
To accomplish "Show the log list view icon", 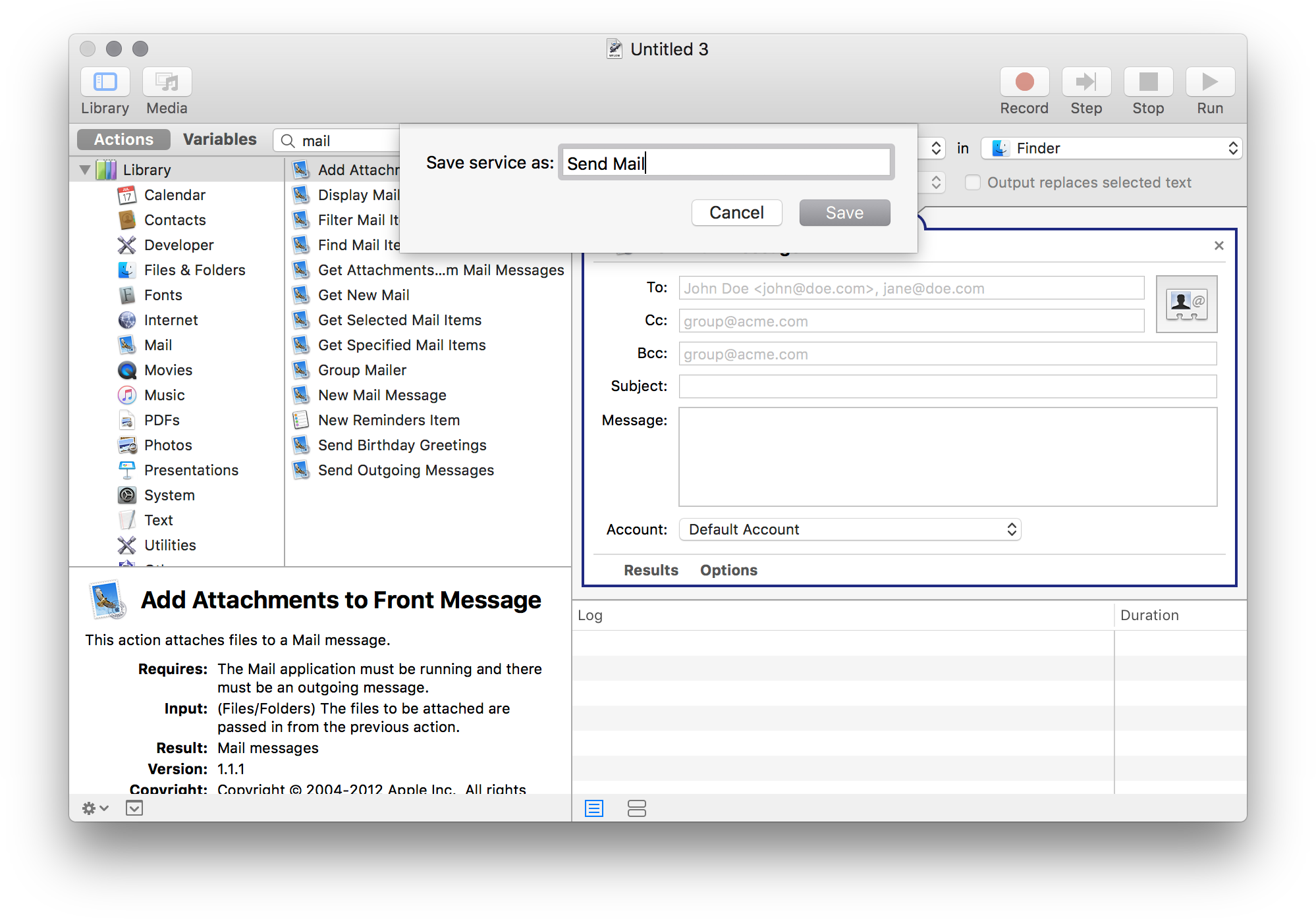I will click(594, 808).
